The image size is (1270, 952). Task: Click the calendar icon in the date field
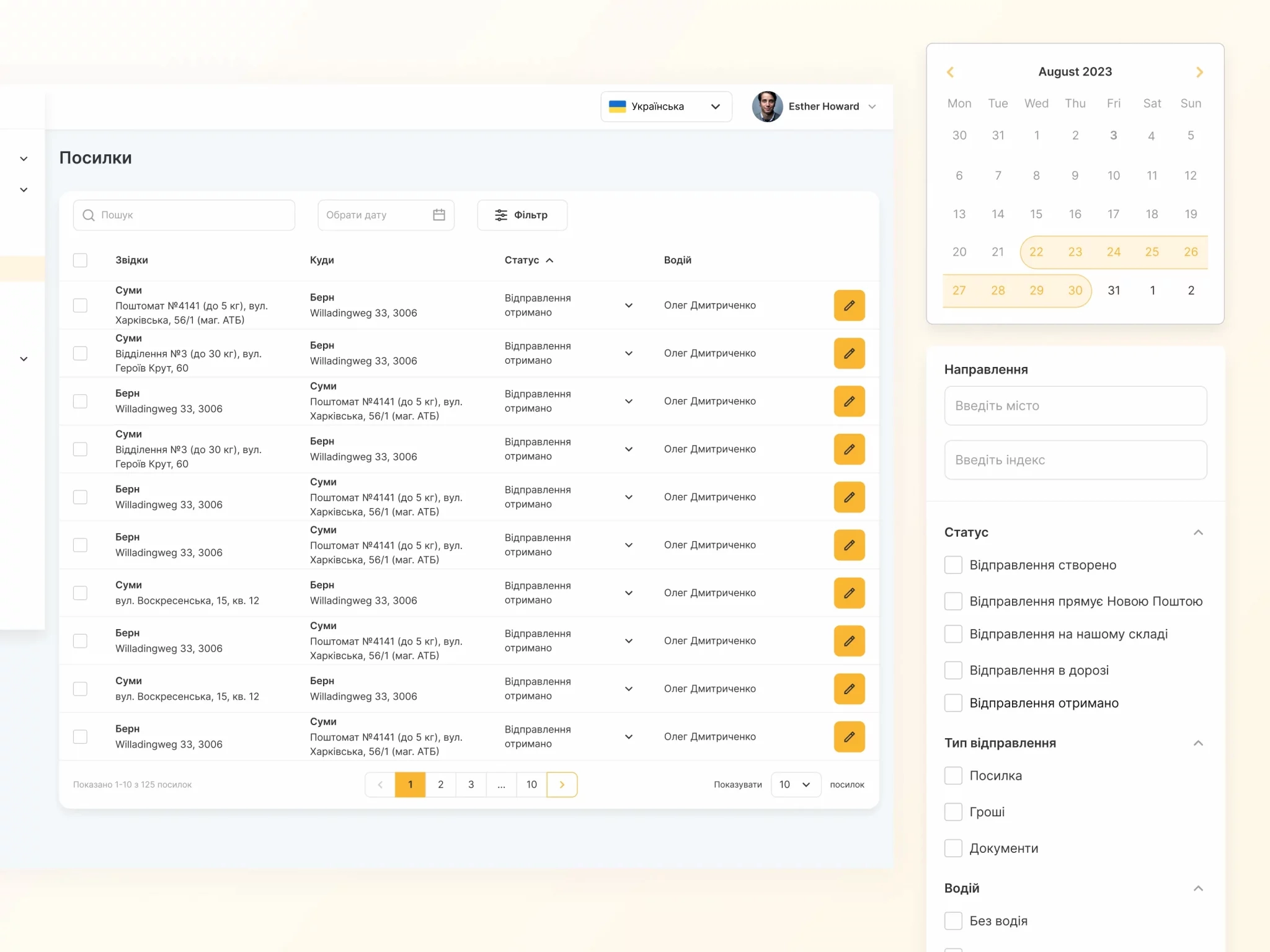[439, 215]
